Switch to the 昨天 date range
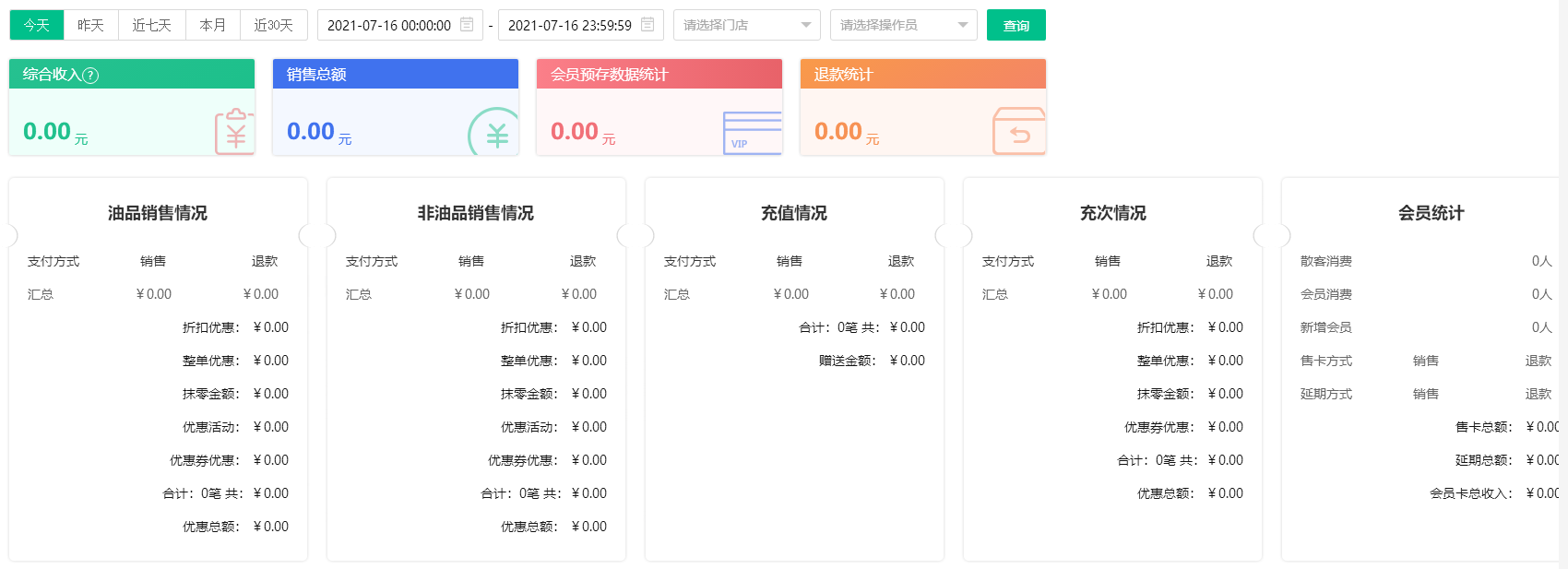Screen dimensions: 1568x569 tap(90, 25)
